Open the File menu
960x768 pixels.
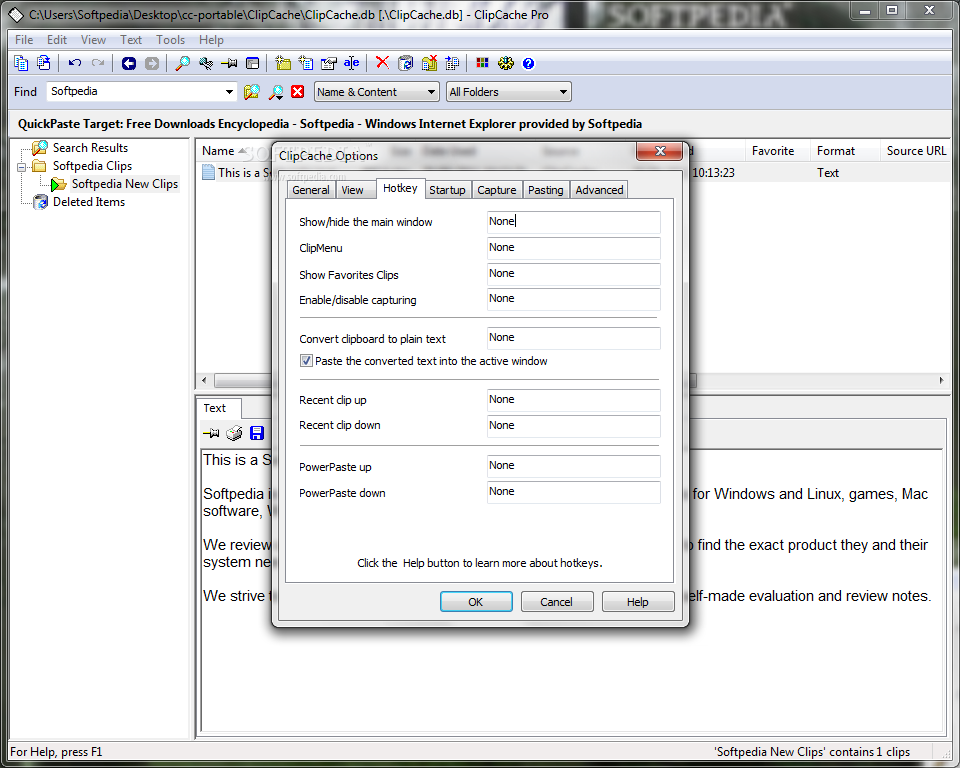pyautogui.click(x=24, y=40)
